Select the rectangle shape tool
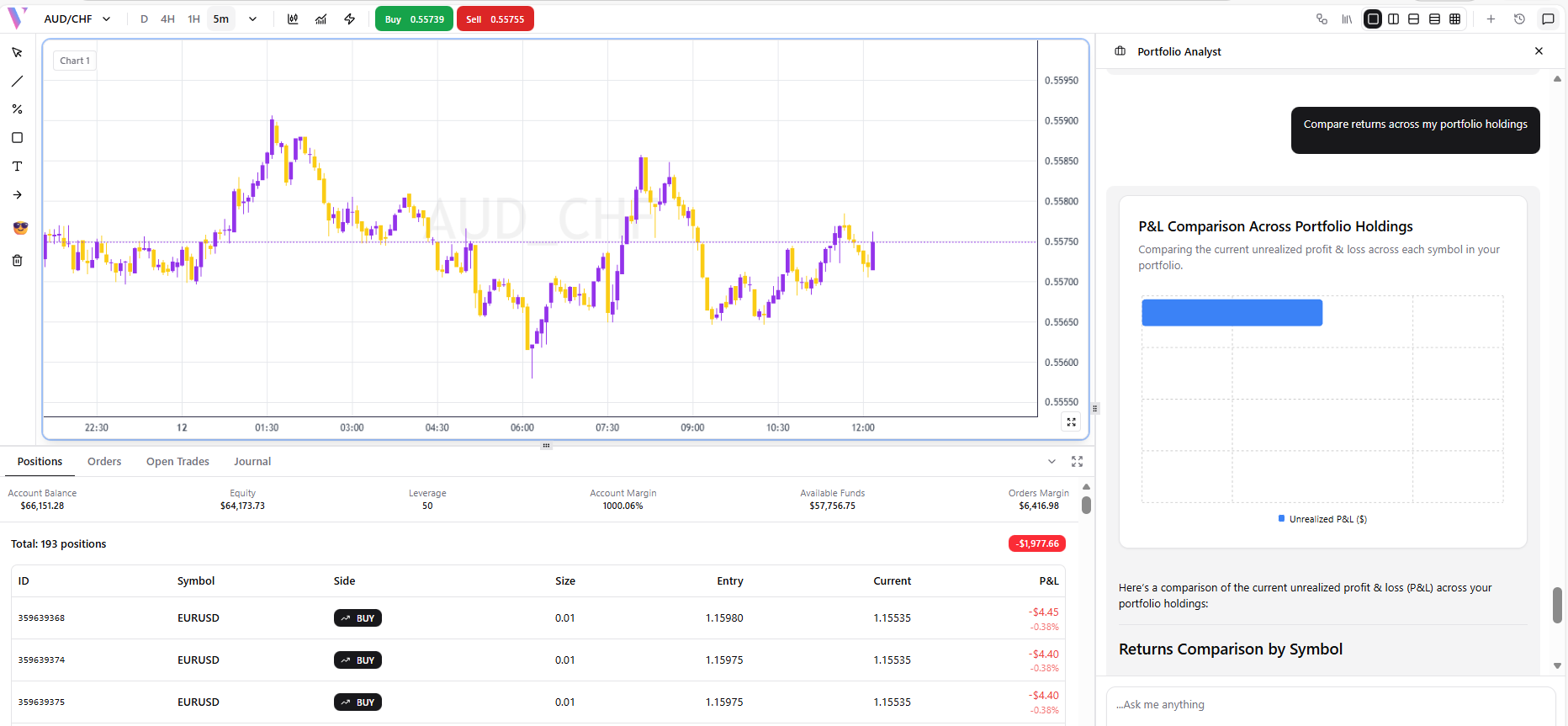 [x=17, y=138]
